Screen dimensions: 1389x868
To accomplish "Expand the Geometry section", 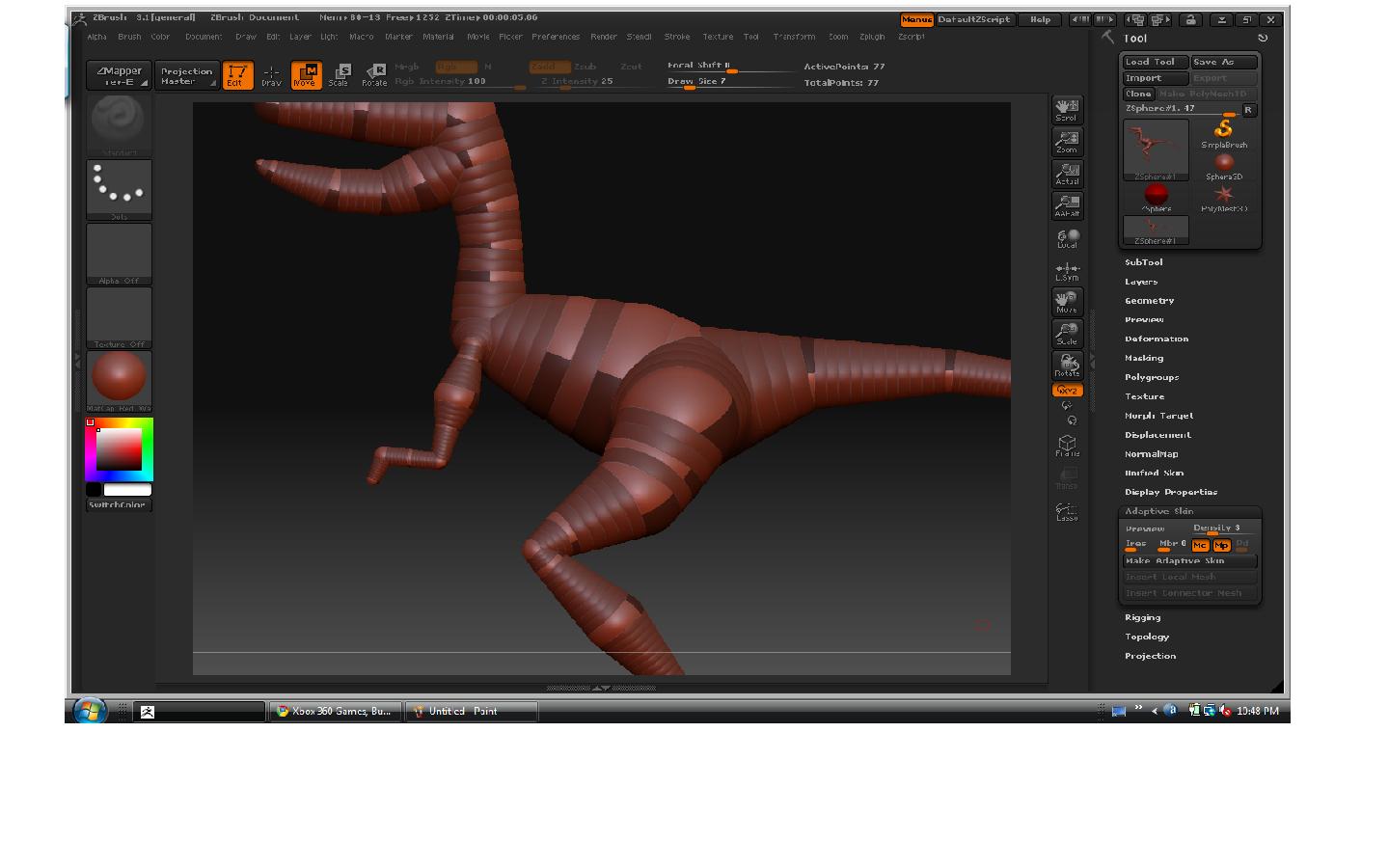I will click(x=1149, y=301).
